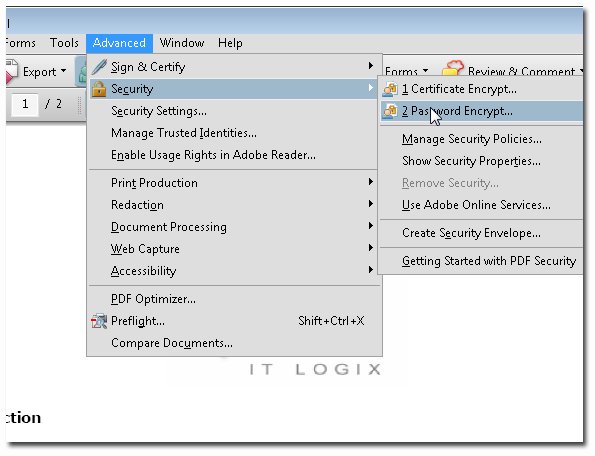Click the Review & Comment bubble icon
595x456 pixels.
point(452,68)
